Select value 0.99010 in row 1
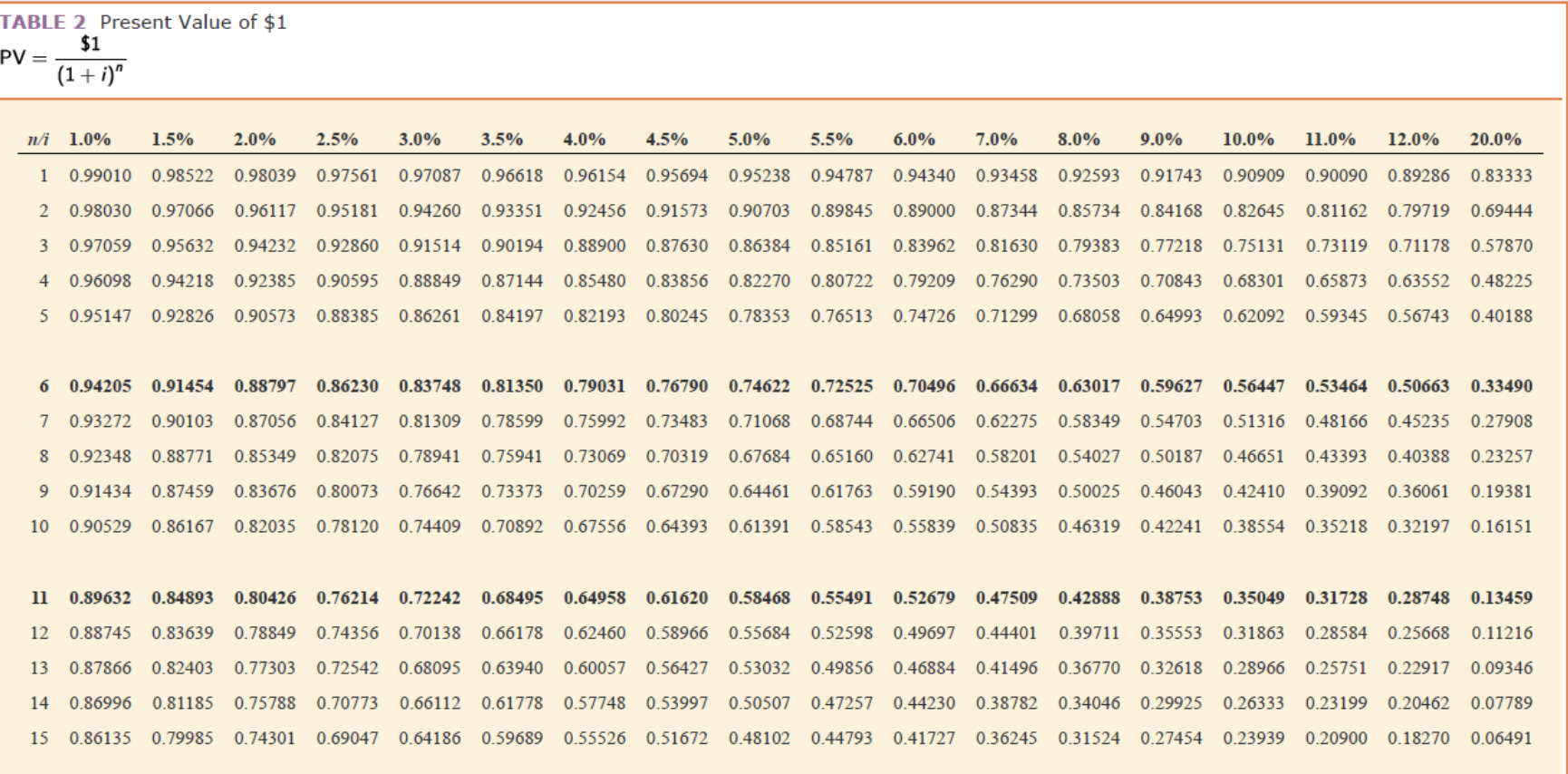 [x=100, y=175]
